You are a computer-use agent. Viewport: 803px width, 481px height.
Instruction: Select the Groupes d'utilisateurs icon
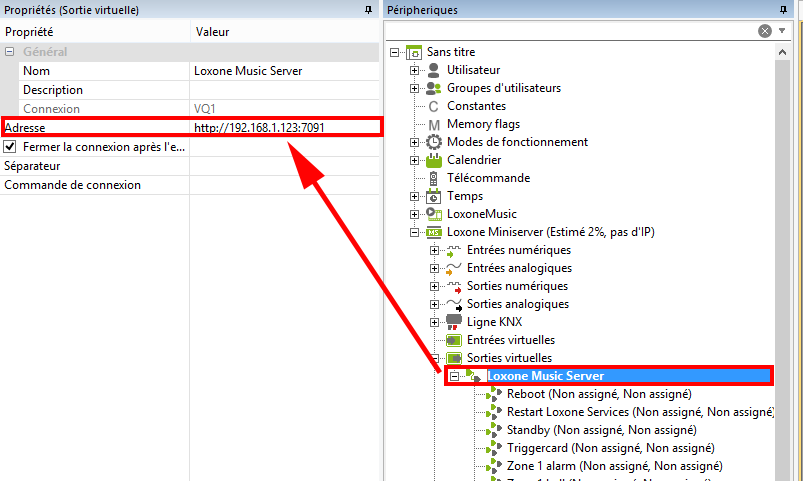[x=434, y=88]
